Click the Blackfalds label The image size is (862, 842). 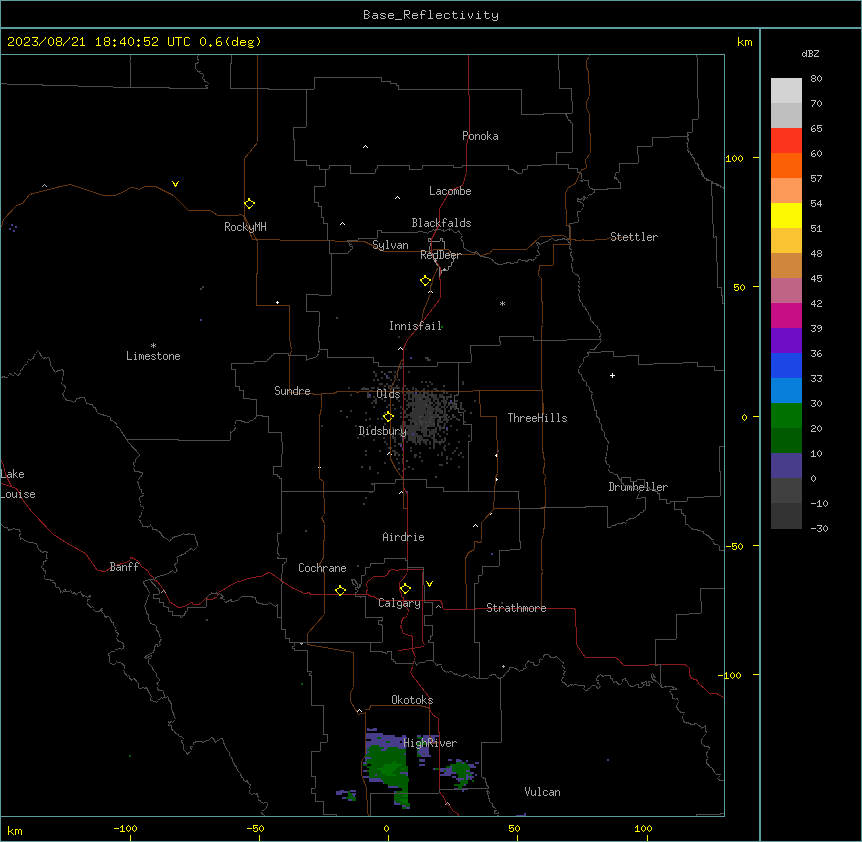tap(441, 223)
